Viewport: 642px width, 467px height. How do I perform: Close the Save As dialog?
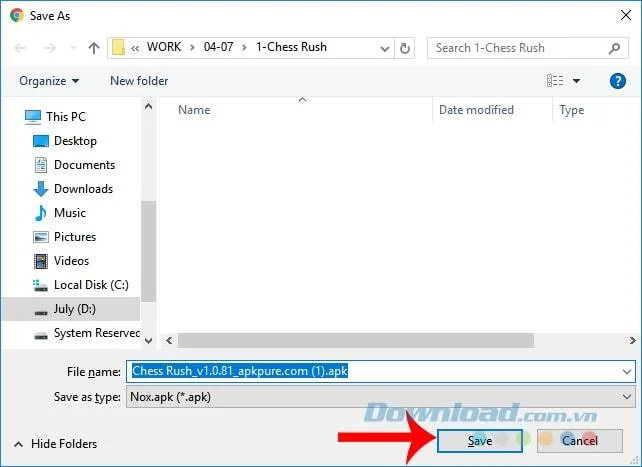[626, 16]
